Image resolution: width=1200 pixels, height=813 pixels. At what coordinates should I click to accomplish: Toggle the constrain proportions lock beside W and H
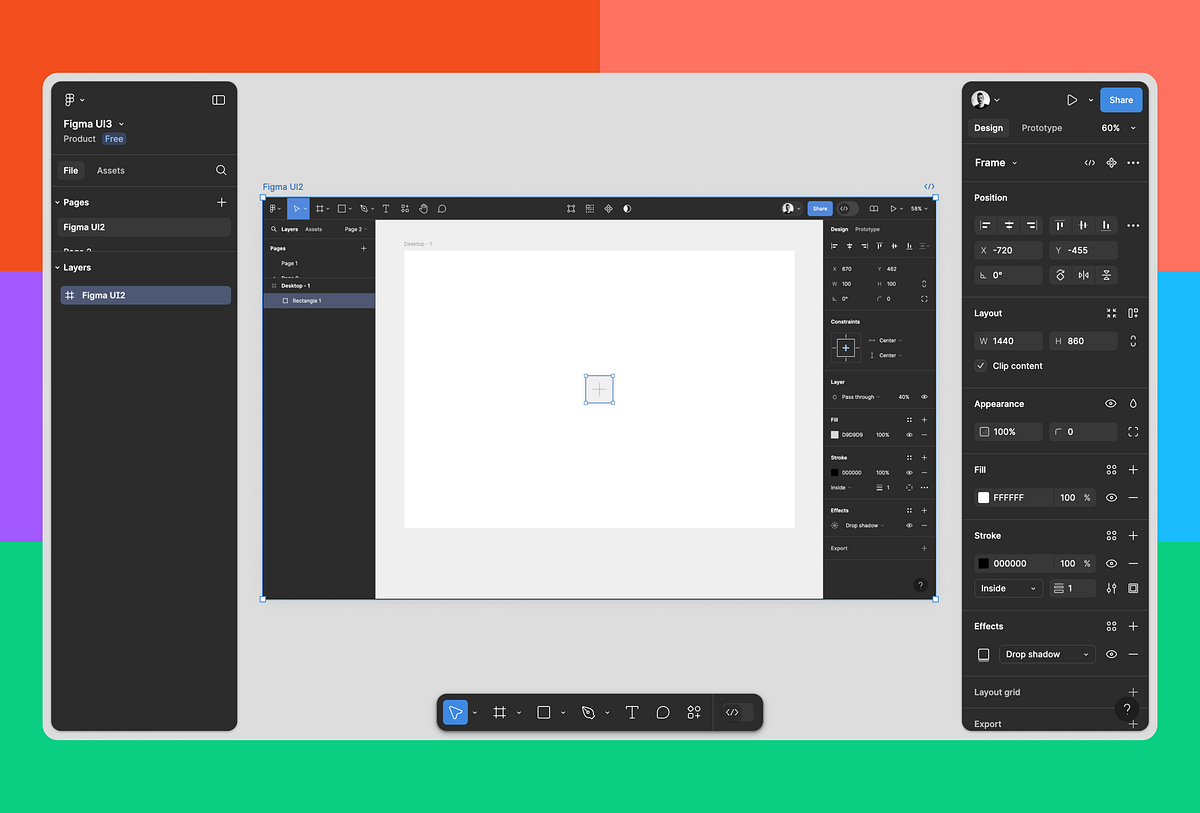coord(1133,341)
